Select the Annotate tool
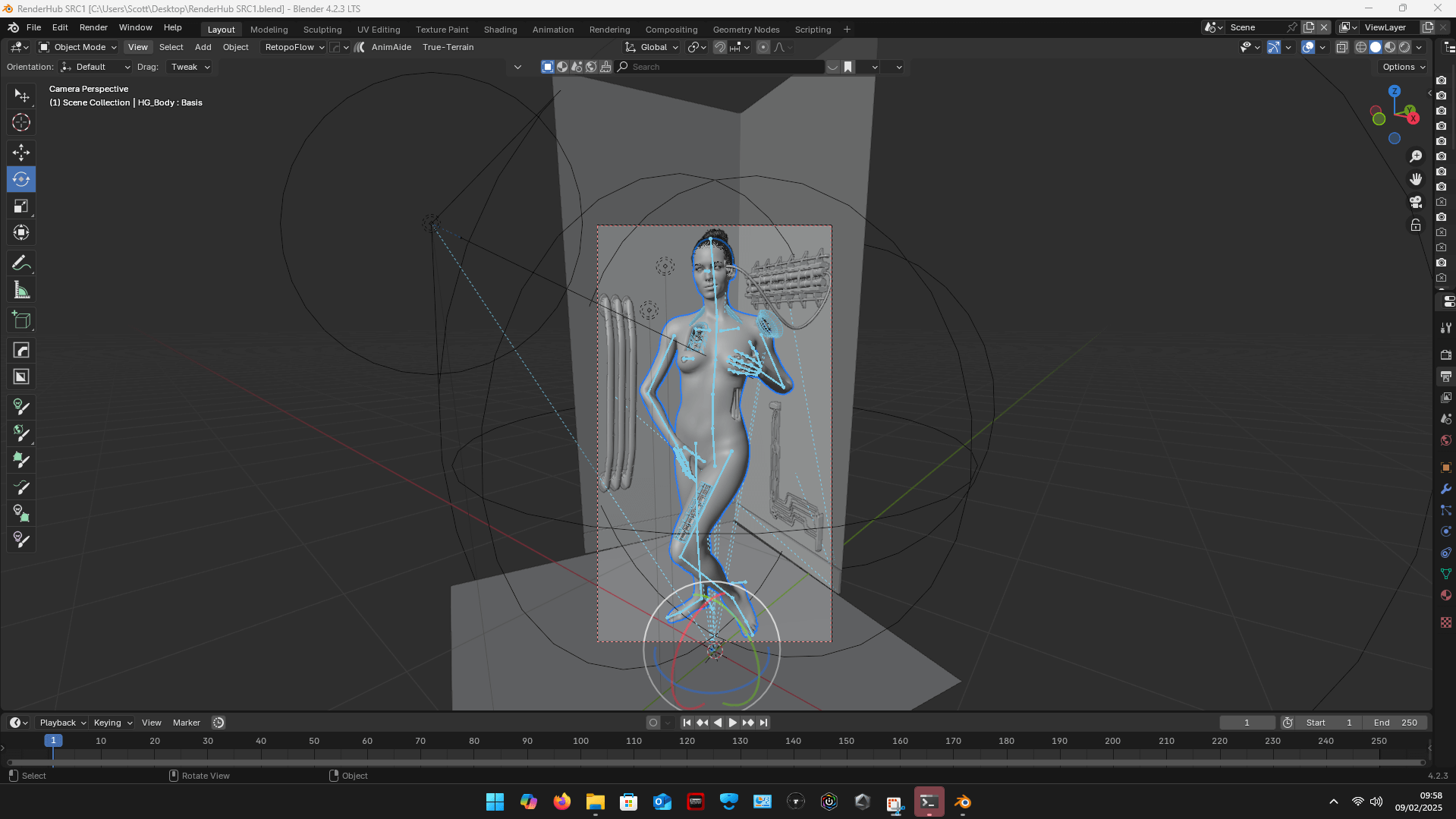 (21, 263)
